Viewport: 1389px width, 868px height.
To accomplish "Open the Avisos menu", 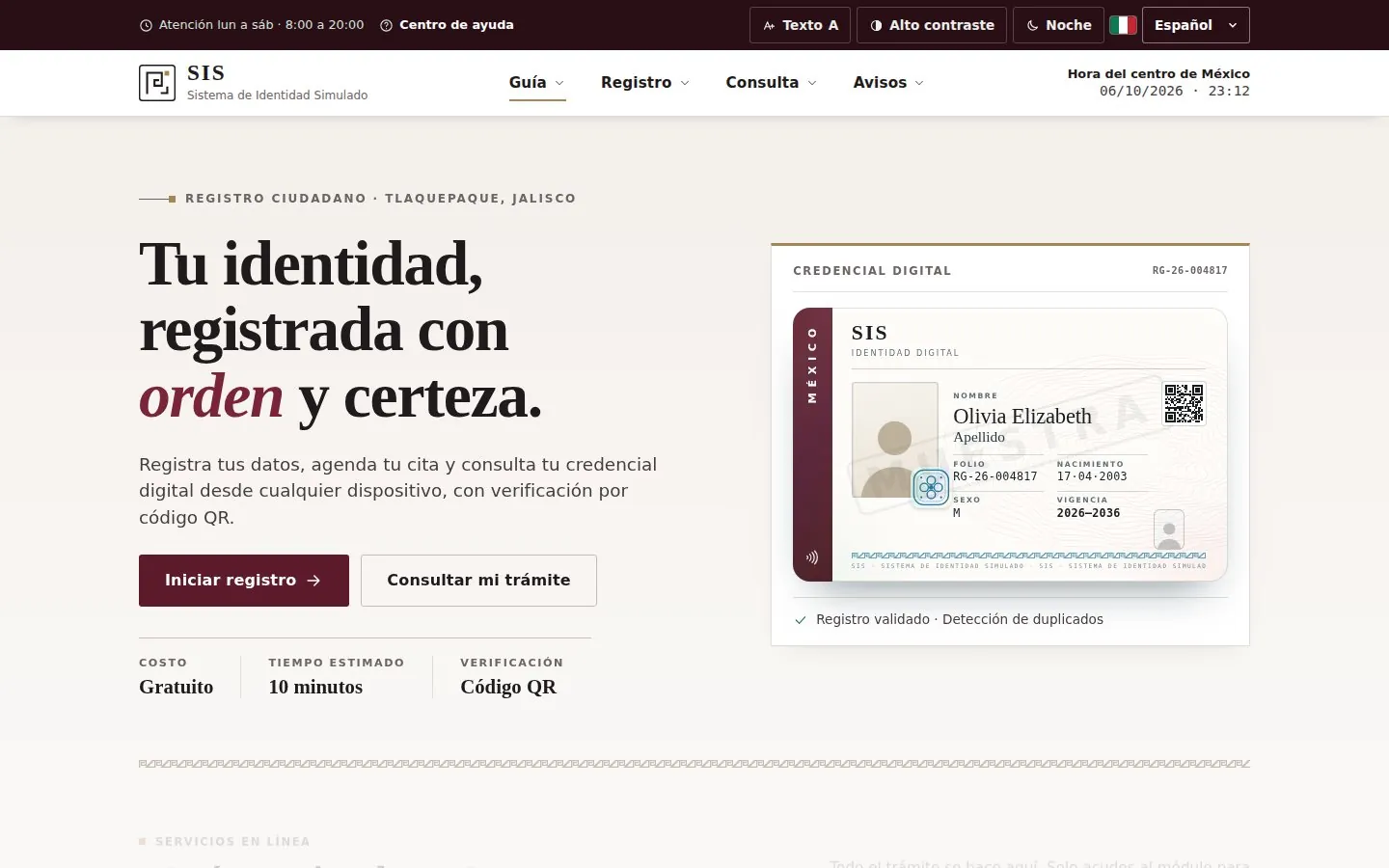I will [x=888, y=83].
